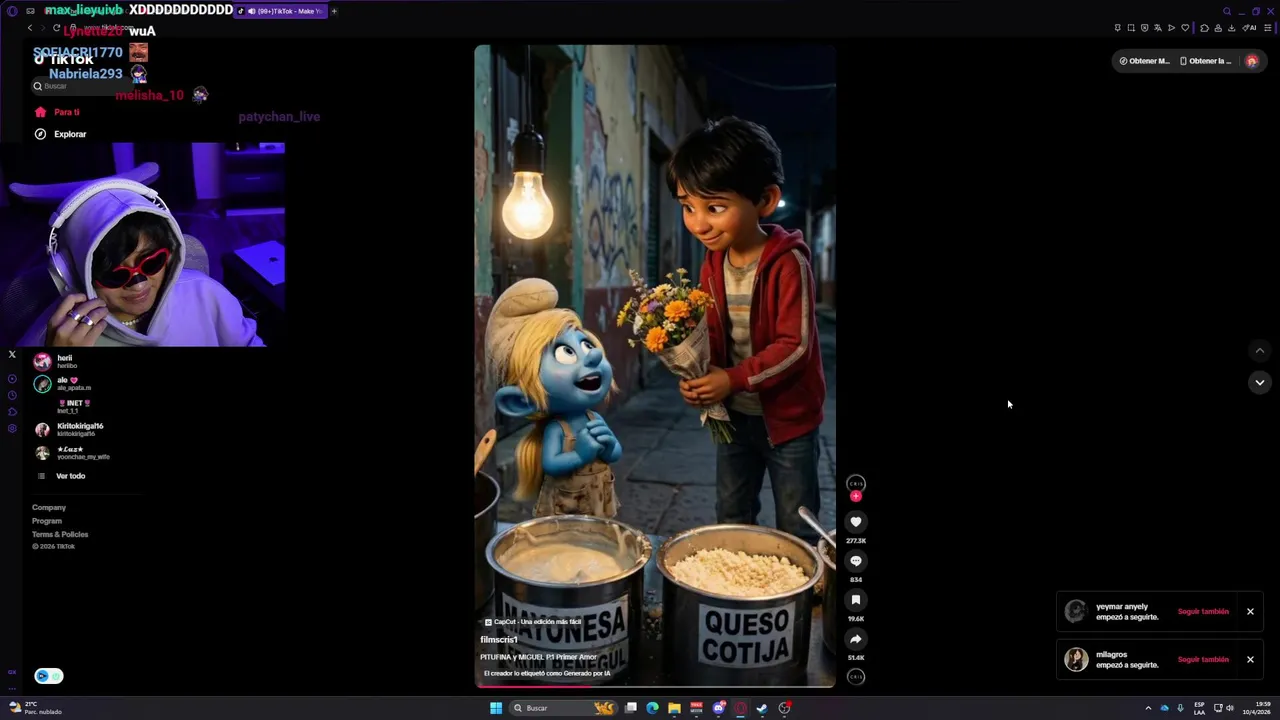Open the translate page icon

coord(1158,28)
